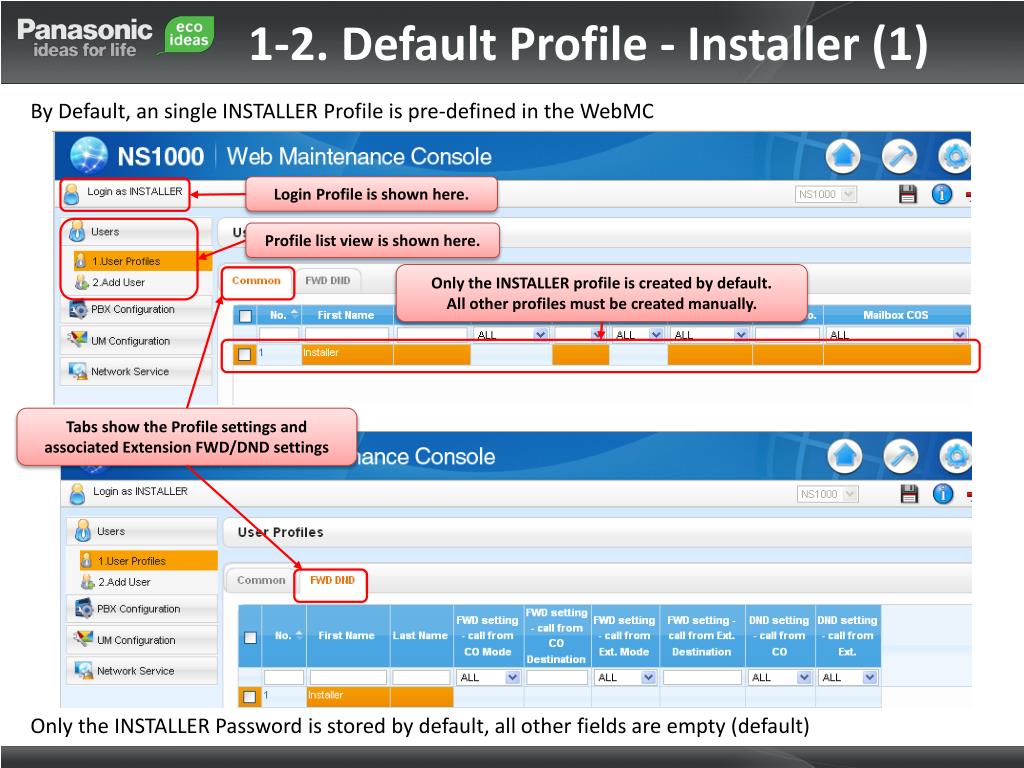The height and width of the screenshot is (768, 1024).
Task: Click the Login as INSTALLER user icon, lower console
Action: coord(78,494)
